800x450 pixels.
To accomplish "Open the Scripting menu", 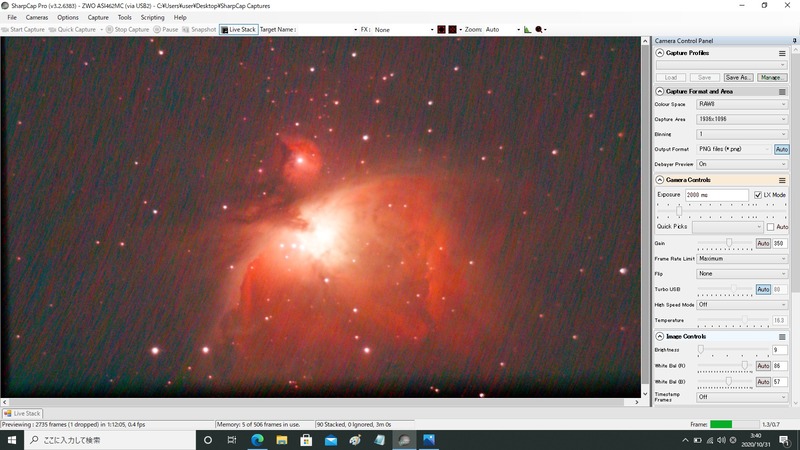I will click(153, 17).
